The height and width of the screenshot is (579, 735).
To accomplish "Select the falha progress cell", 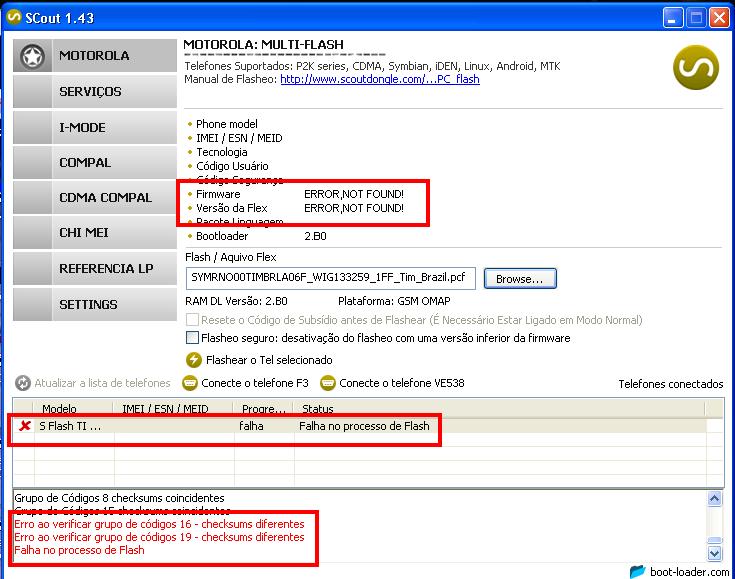I will [x=251, y=426].
